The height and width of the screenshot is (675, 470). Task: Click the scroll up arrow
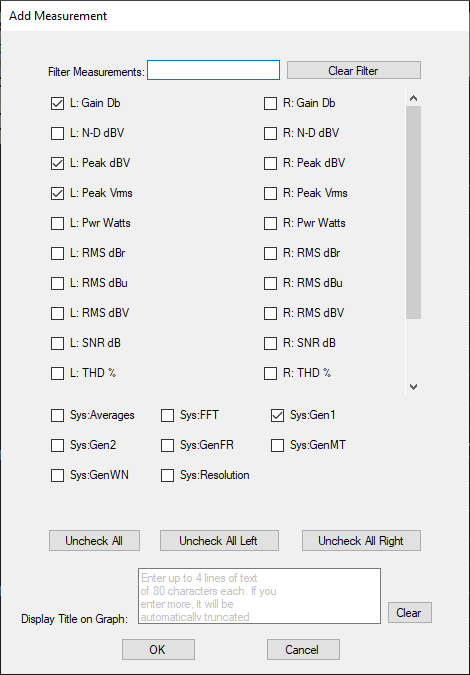(413, 98)
